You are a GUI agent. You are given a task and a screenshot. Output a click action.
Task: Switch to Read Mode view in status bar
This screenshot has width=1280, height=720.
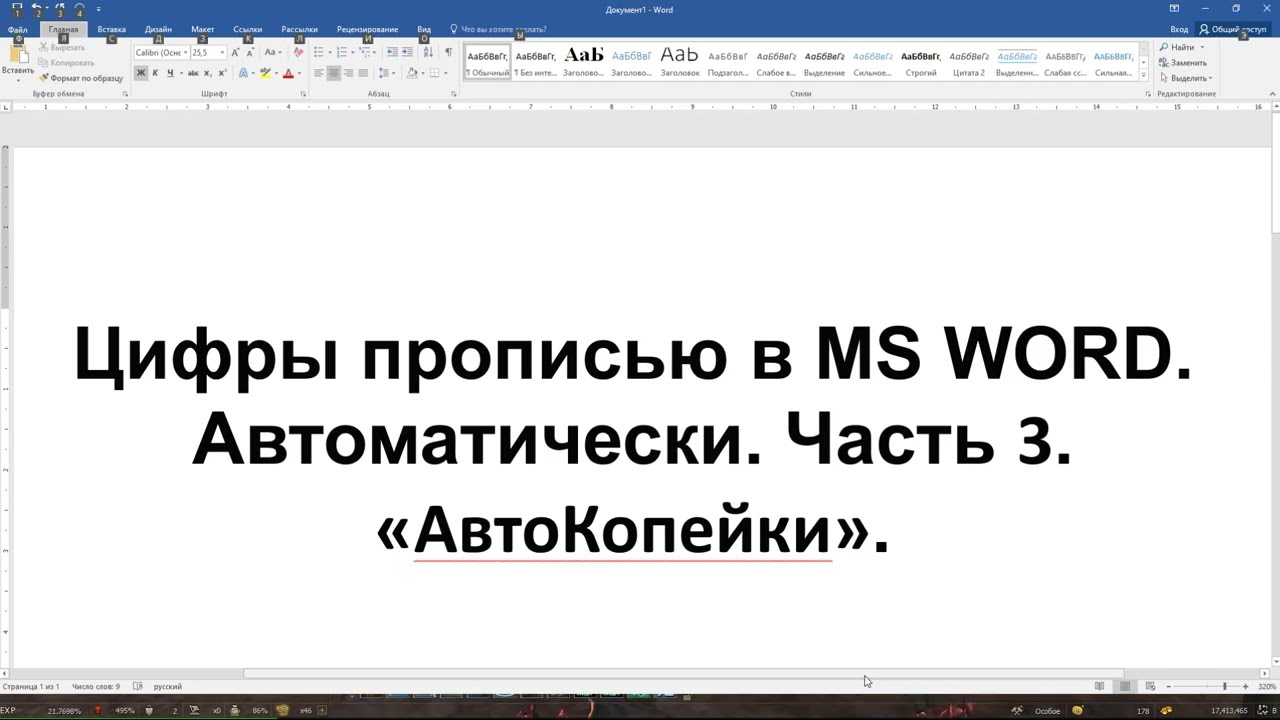(1100, 686)
